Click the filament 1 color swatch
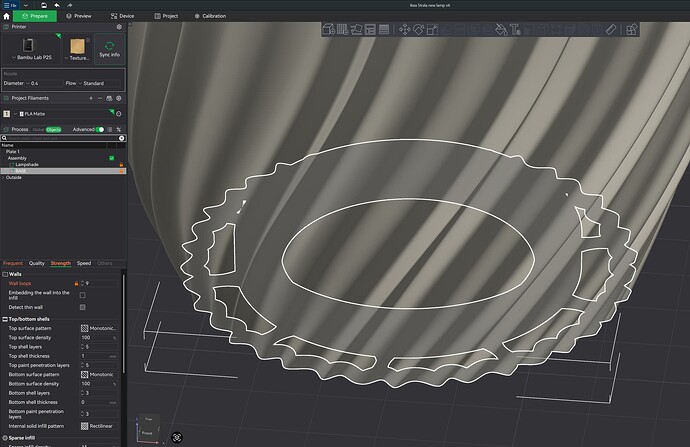Viewport: 690px width, 447px height. tap(7, 114)
